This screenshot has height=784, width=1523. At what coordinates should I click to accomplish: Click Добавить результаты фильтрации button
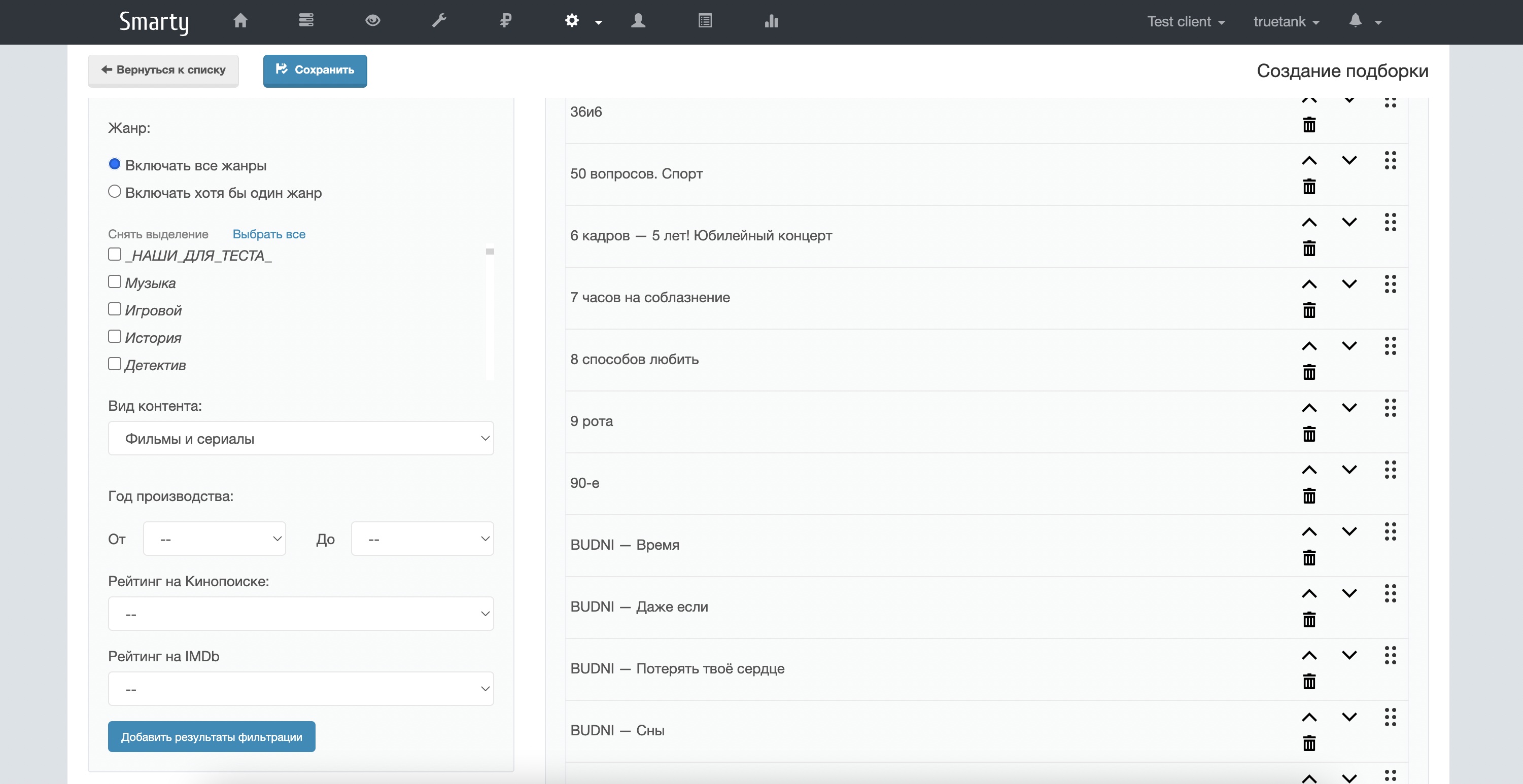[212, 737]
